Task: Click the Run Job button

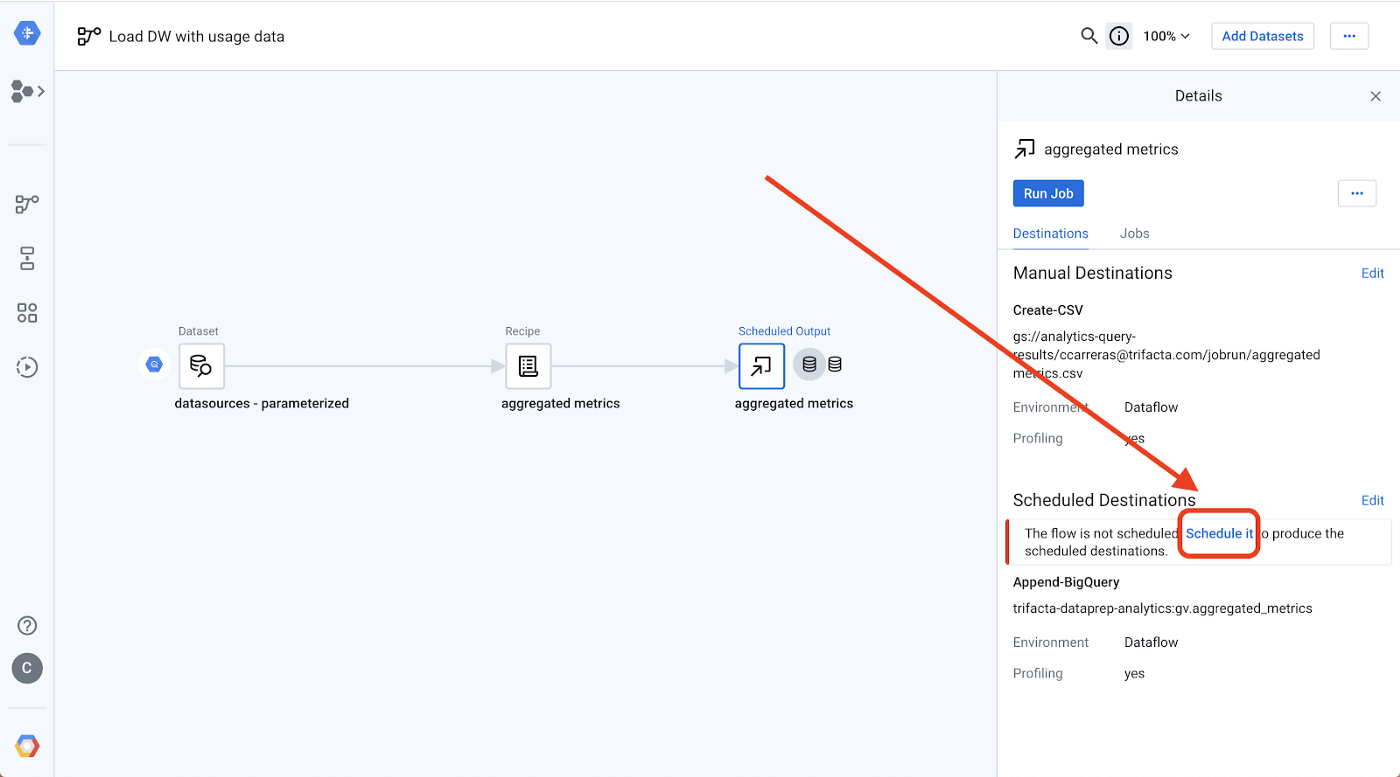Action: coord(1048,193)
